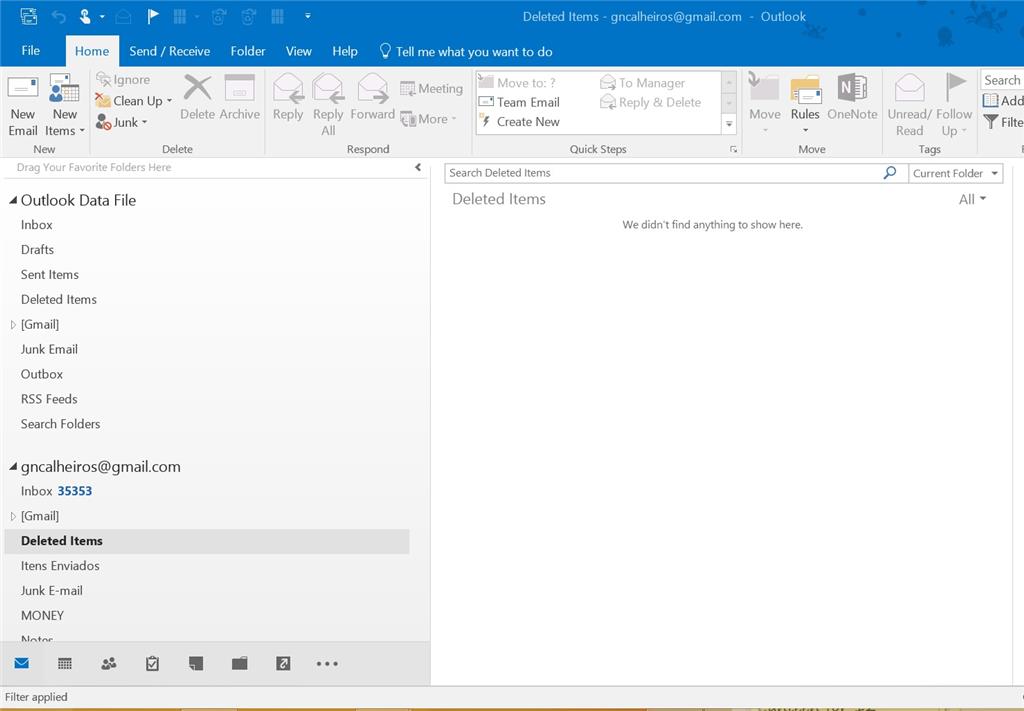This screenshot has width=1024, height=711.
Task: Collapse the gncalheiros@gmail.com account tree
Action: pos(13,467)
